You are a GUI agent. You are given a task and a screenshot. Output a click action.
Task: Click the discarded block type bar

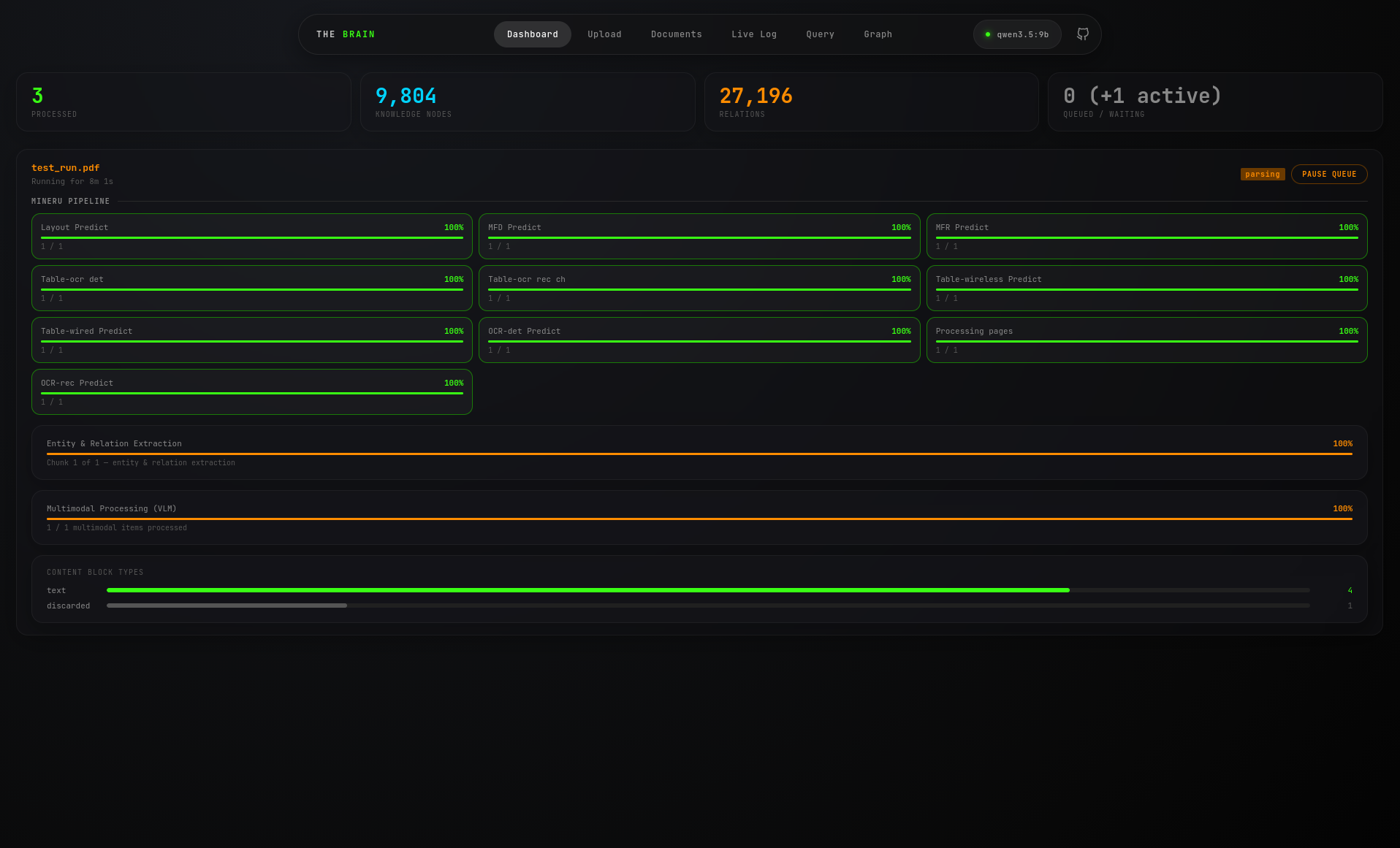click(708, 605)
